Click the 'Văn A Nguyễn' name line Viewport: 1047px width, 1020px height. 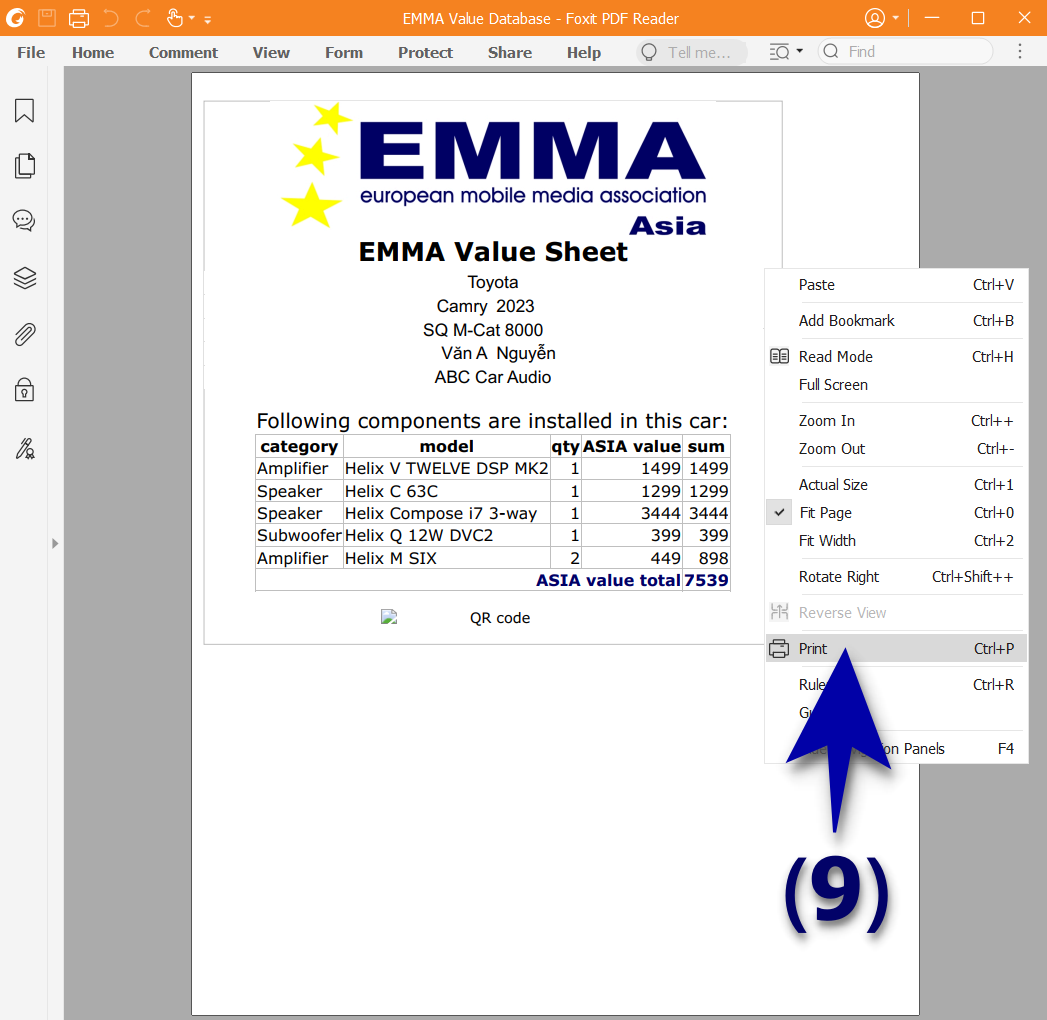(x=498, y=353)
